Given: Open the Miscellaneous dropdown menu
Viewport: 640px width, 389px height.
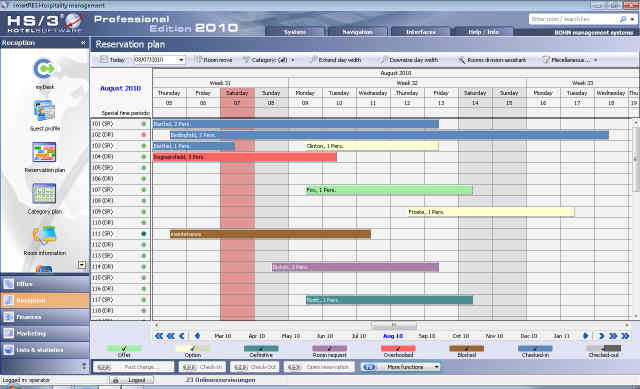Looking at the screenshot, I should pyautogui.click(x=596, y=60).
